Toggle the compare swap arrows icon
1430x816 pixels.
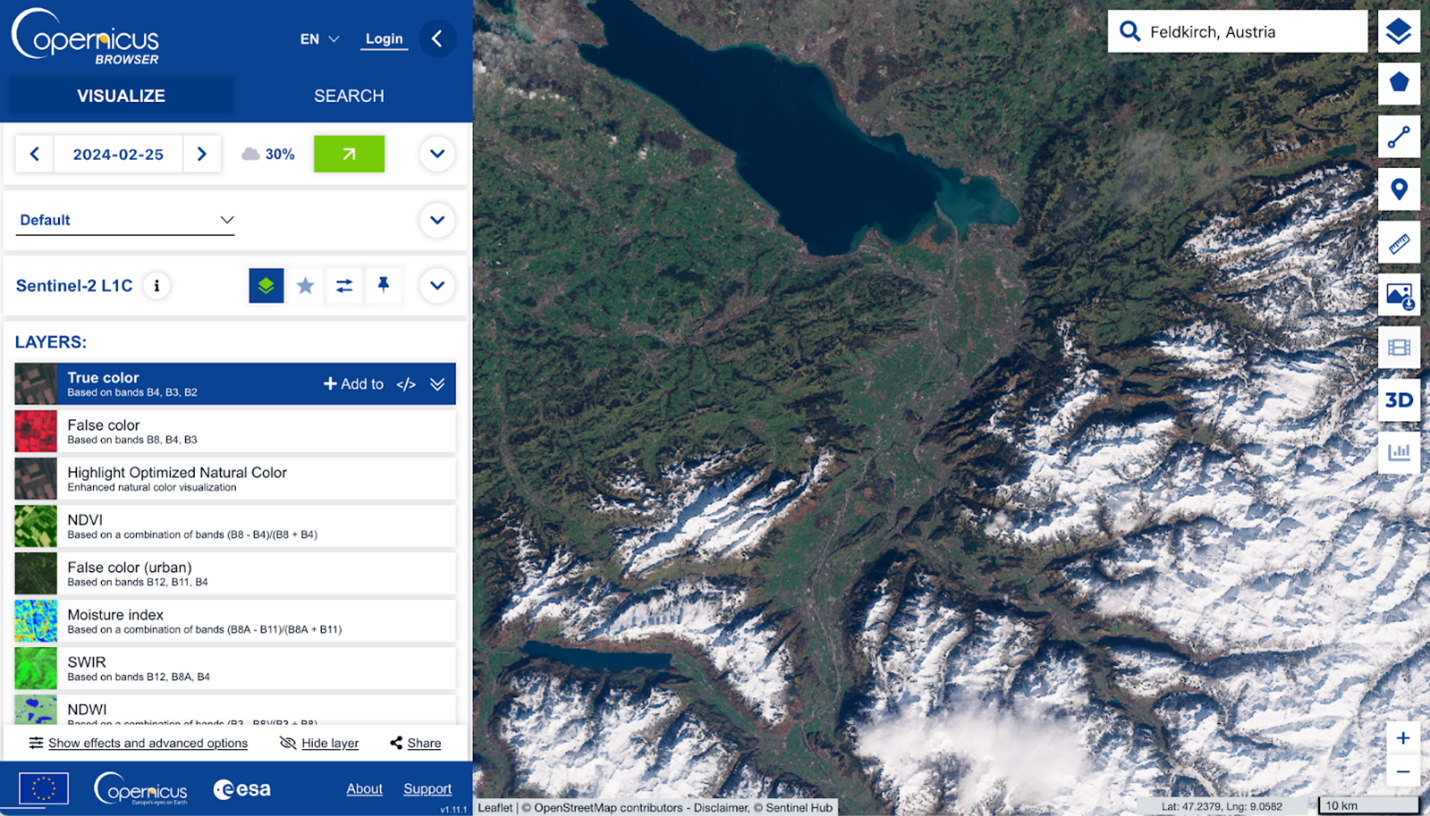344,286
